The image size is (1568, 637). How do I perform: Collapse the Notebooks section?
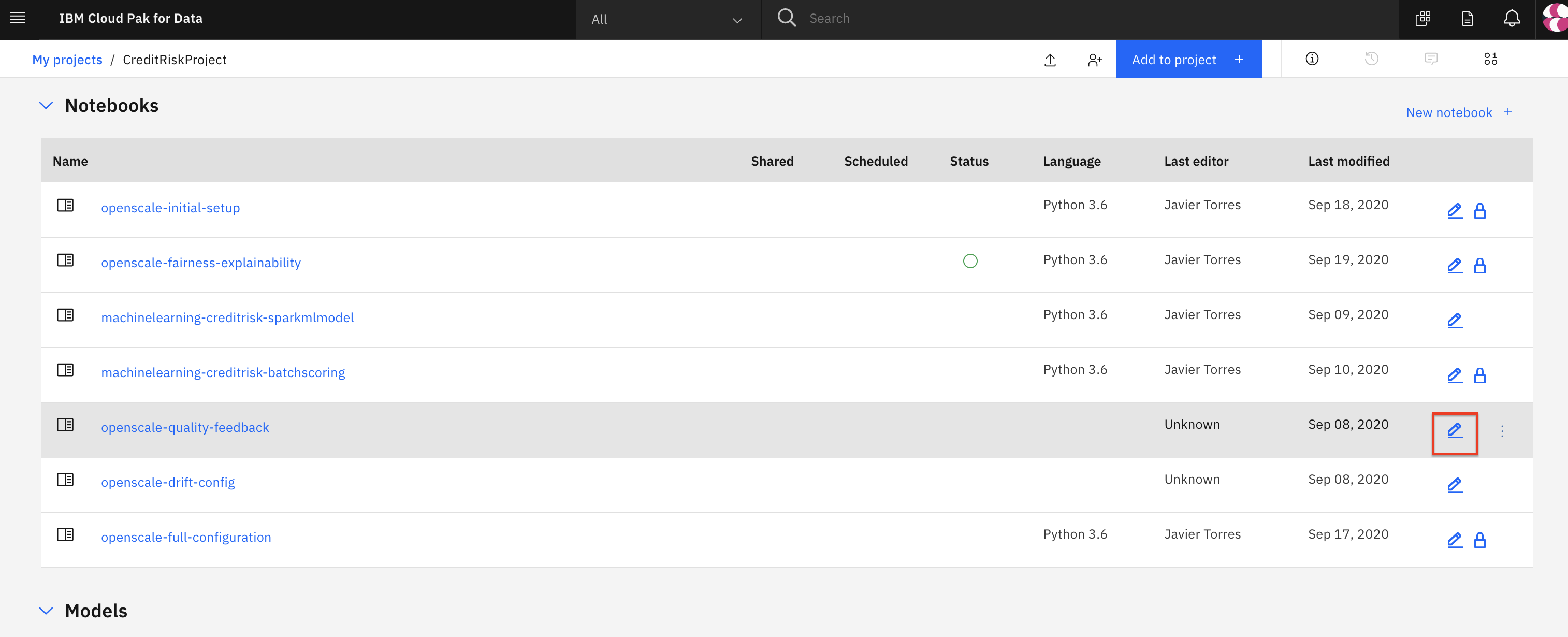[46, 106]
